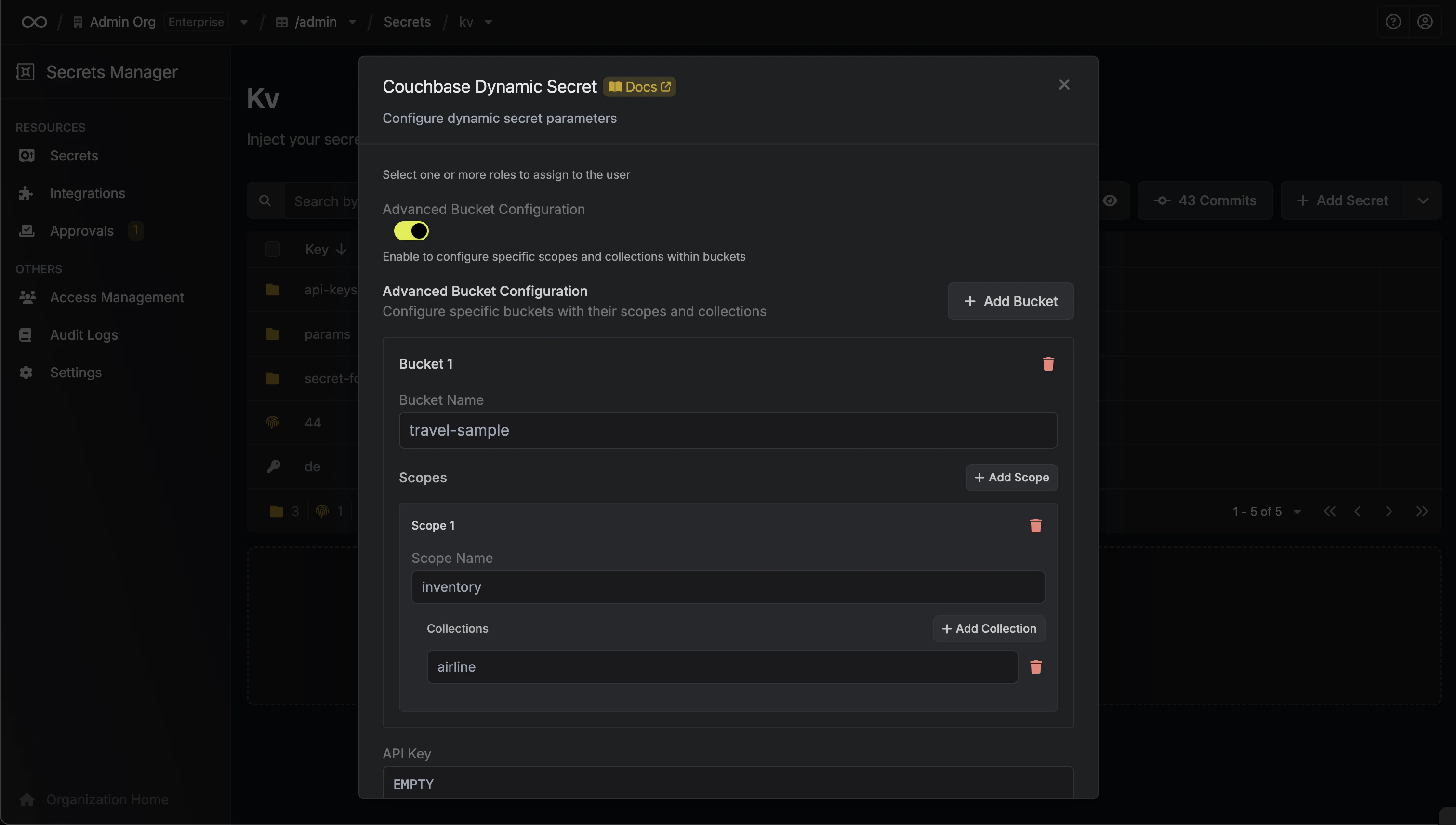Click the de secret row name
Image resolution: width=1456 pixels, height=825 pixels.
312,466
